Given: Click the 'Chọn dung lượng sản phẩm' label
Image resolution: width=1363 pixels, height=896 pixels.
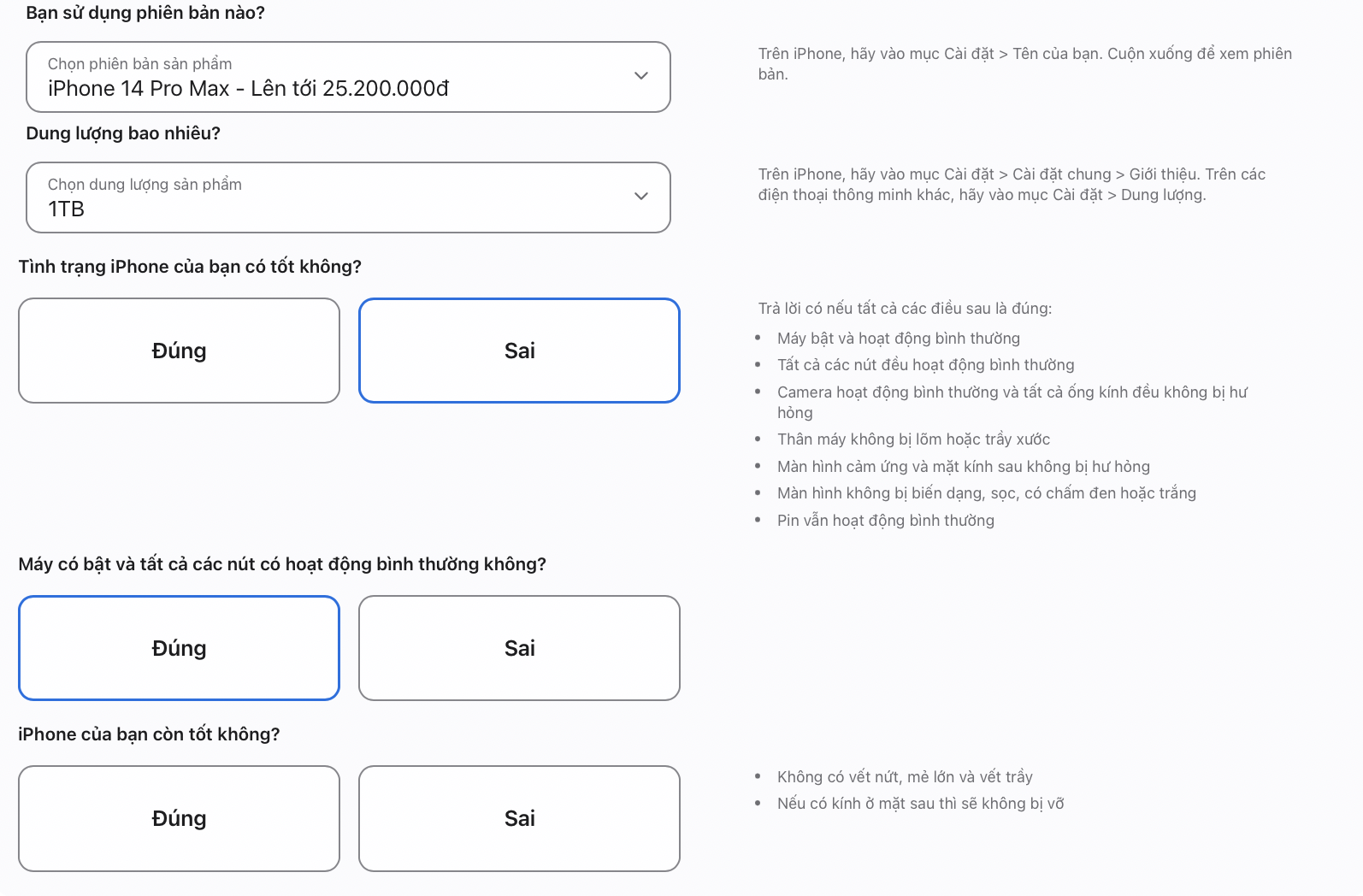Looking at the screenshot, I should [145, 185].
